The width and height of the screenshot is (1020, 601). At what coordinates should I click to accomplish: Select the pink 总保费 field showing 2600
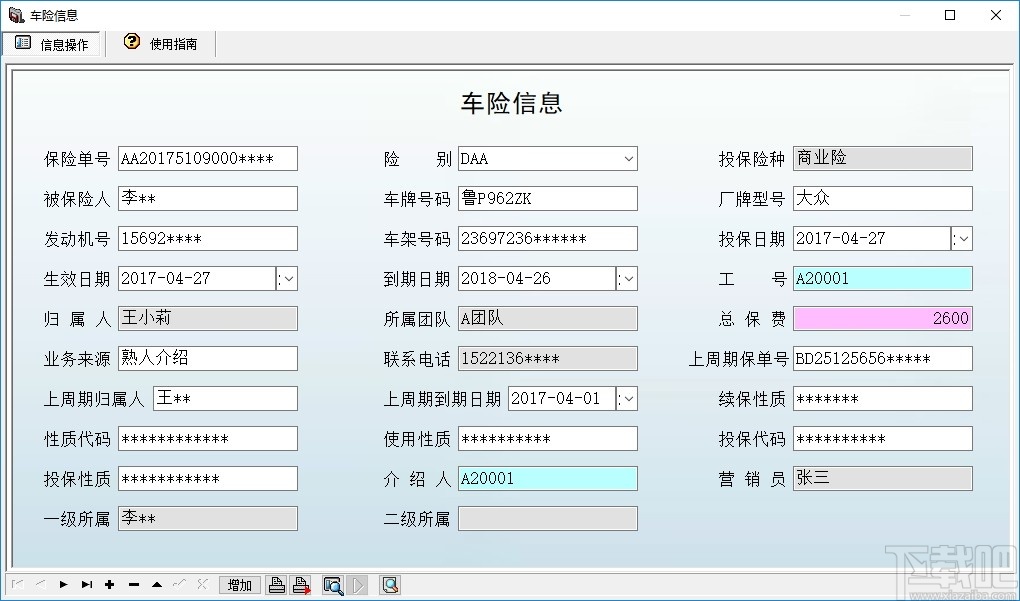[x=882, y=318]
